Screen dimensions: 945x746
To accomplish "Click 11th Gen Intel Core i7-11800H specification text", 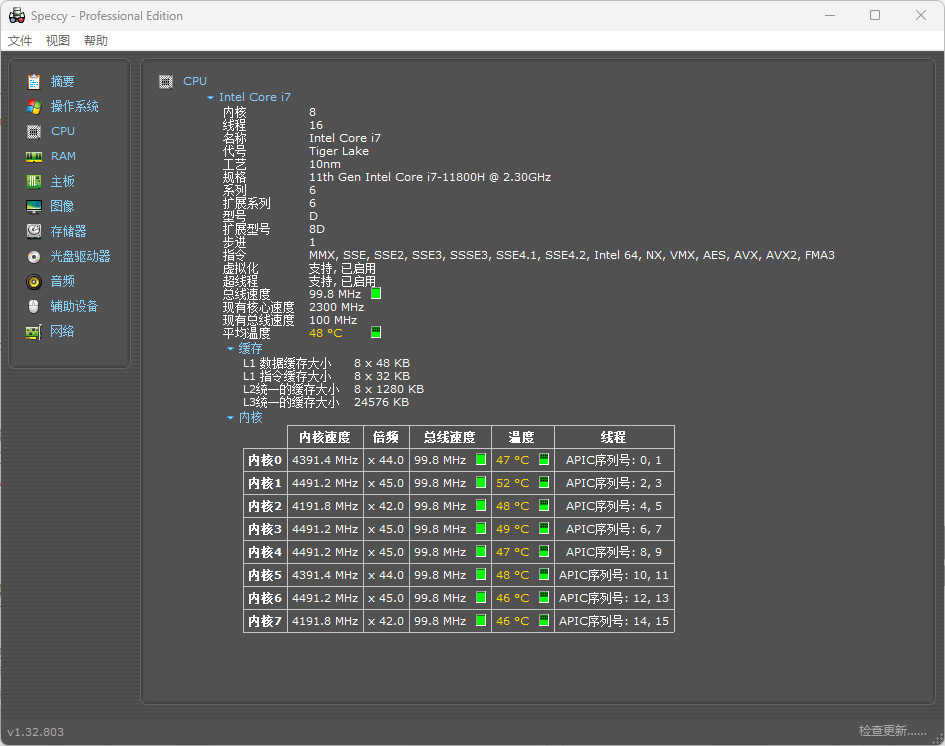I will 430,177.
